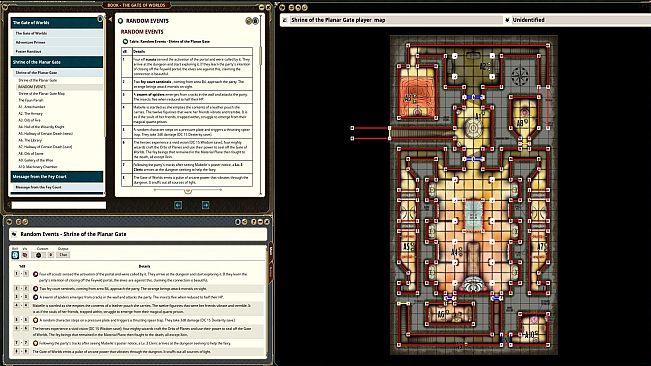The width and height of the screenshot is (651, 366).
Task: Click the Custom dice field
Action: pos(39,255)
